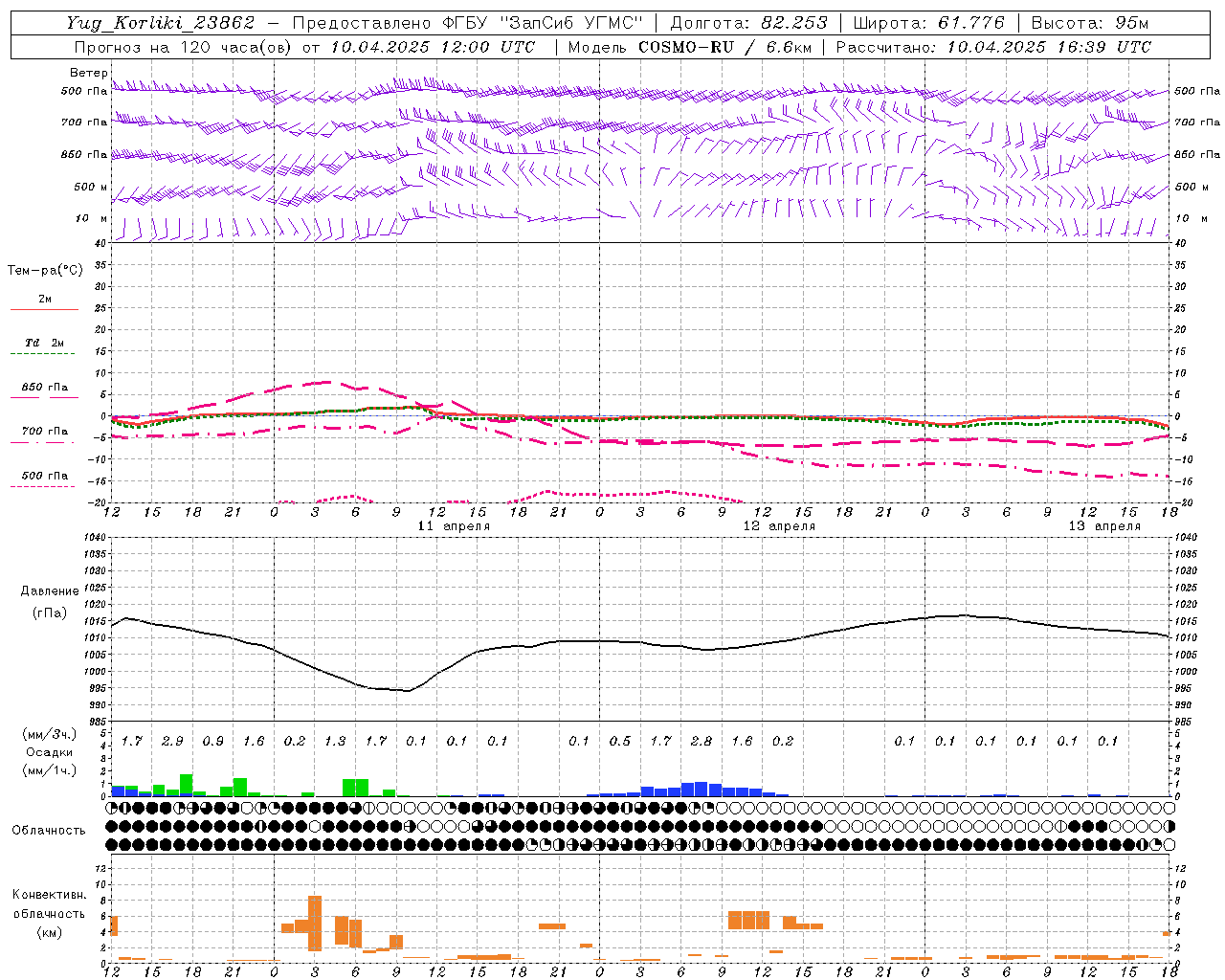Click the (мм/3ч.) precipitation unit label
Image resolution: width=1225 pixels, height=980 pixels.
50,734
